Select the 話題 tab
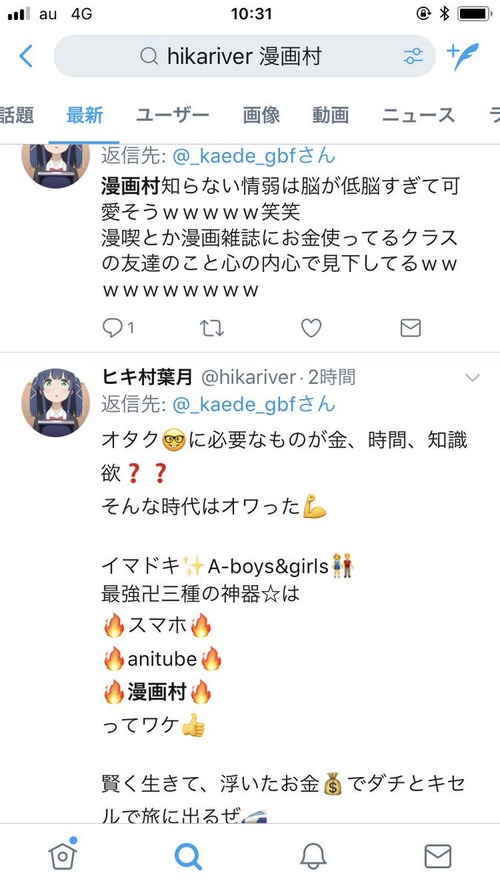Image resolution: width=500 pixels, height=889 pixels. coord(16,115)
